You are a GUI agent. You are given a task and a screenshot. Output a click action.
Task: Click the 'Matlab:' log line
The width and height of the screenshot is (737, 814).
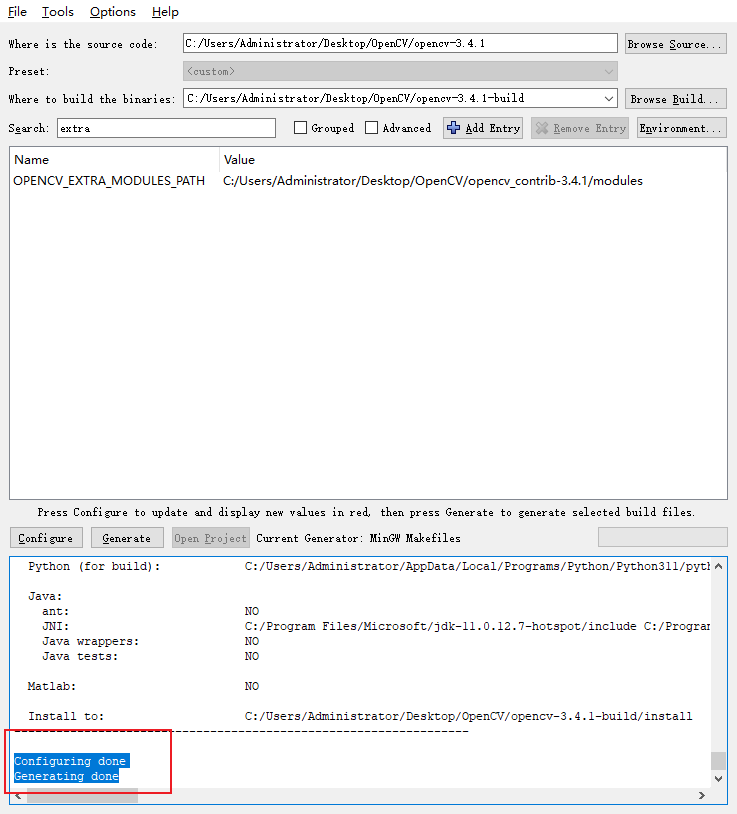[x=143, y=686]
